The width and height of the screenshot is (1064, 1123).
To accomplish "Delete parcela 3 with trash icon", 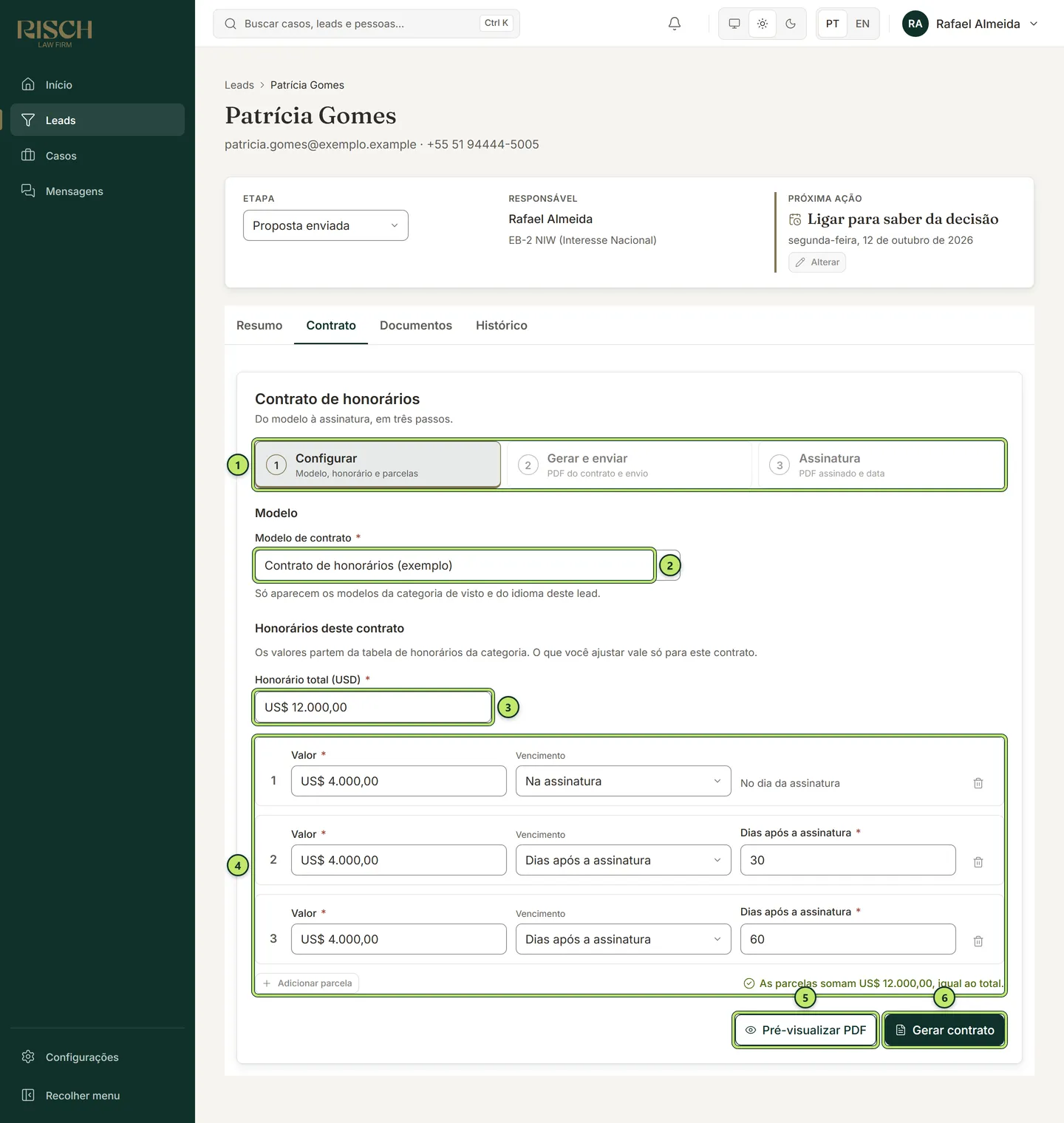I will point(978,941).
